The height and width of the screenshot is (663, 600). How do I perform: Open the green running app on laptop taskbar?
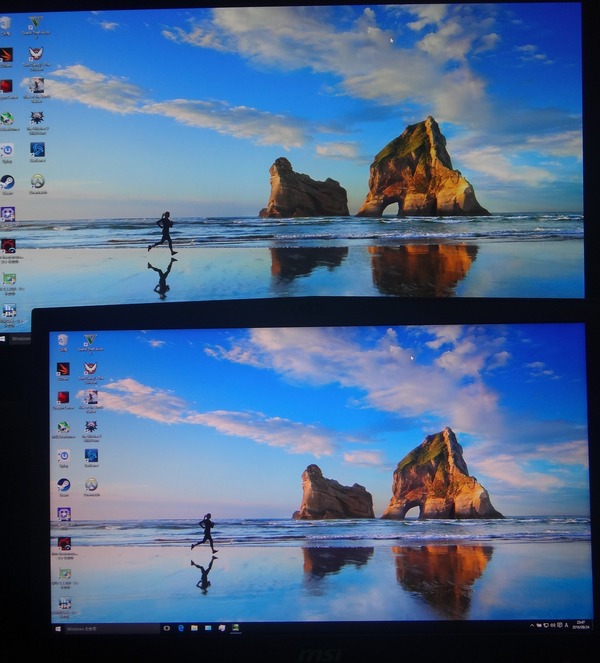coord(236,628)
